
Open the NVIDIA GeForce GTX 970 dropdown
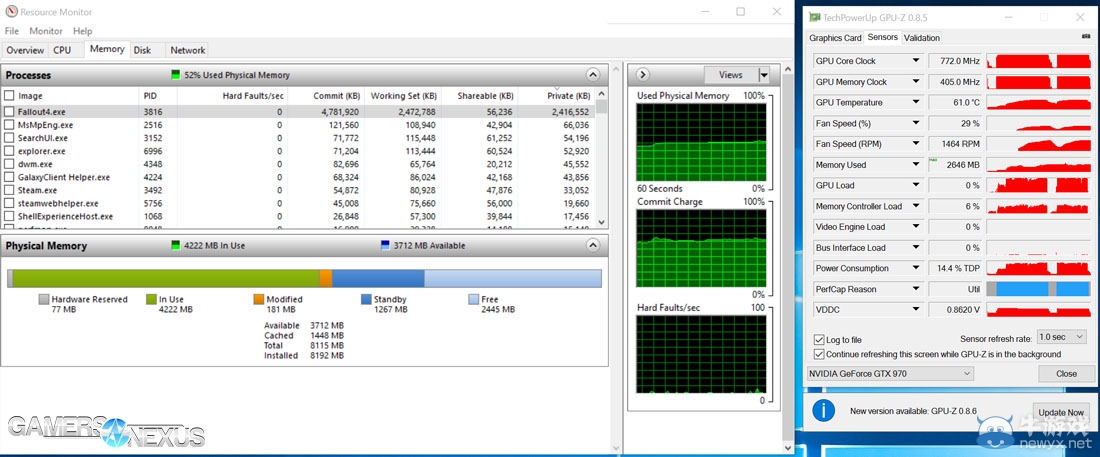tap(890, 373)
